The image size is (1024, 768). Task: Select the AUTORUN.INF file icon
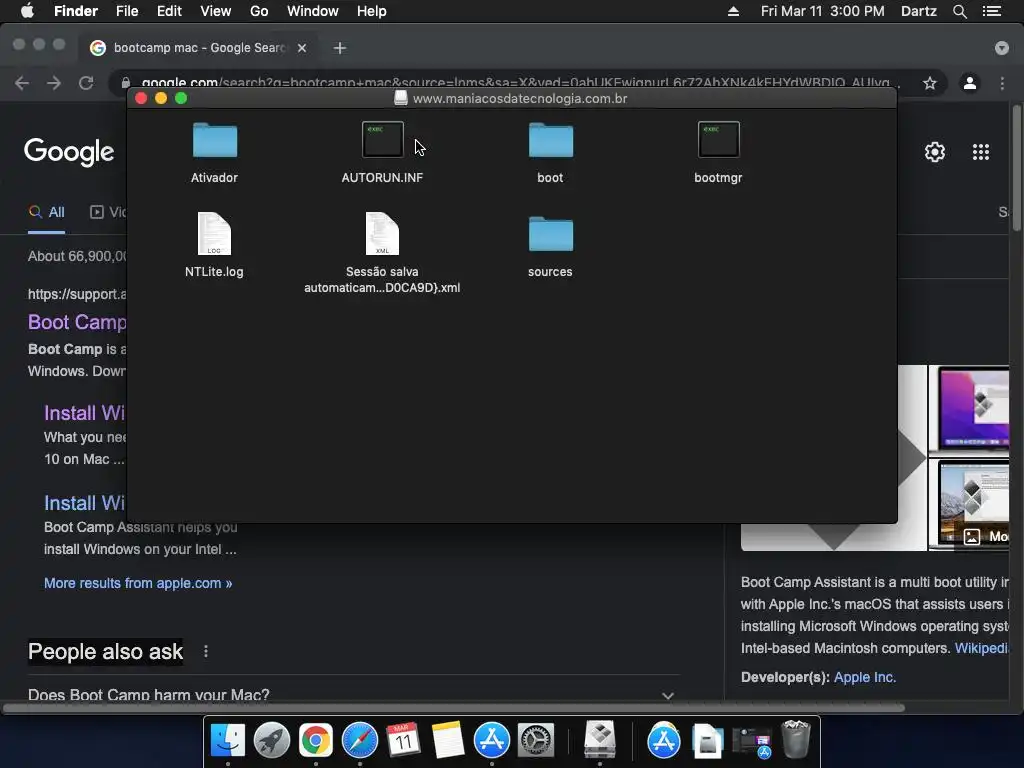383,140
